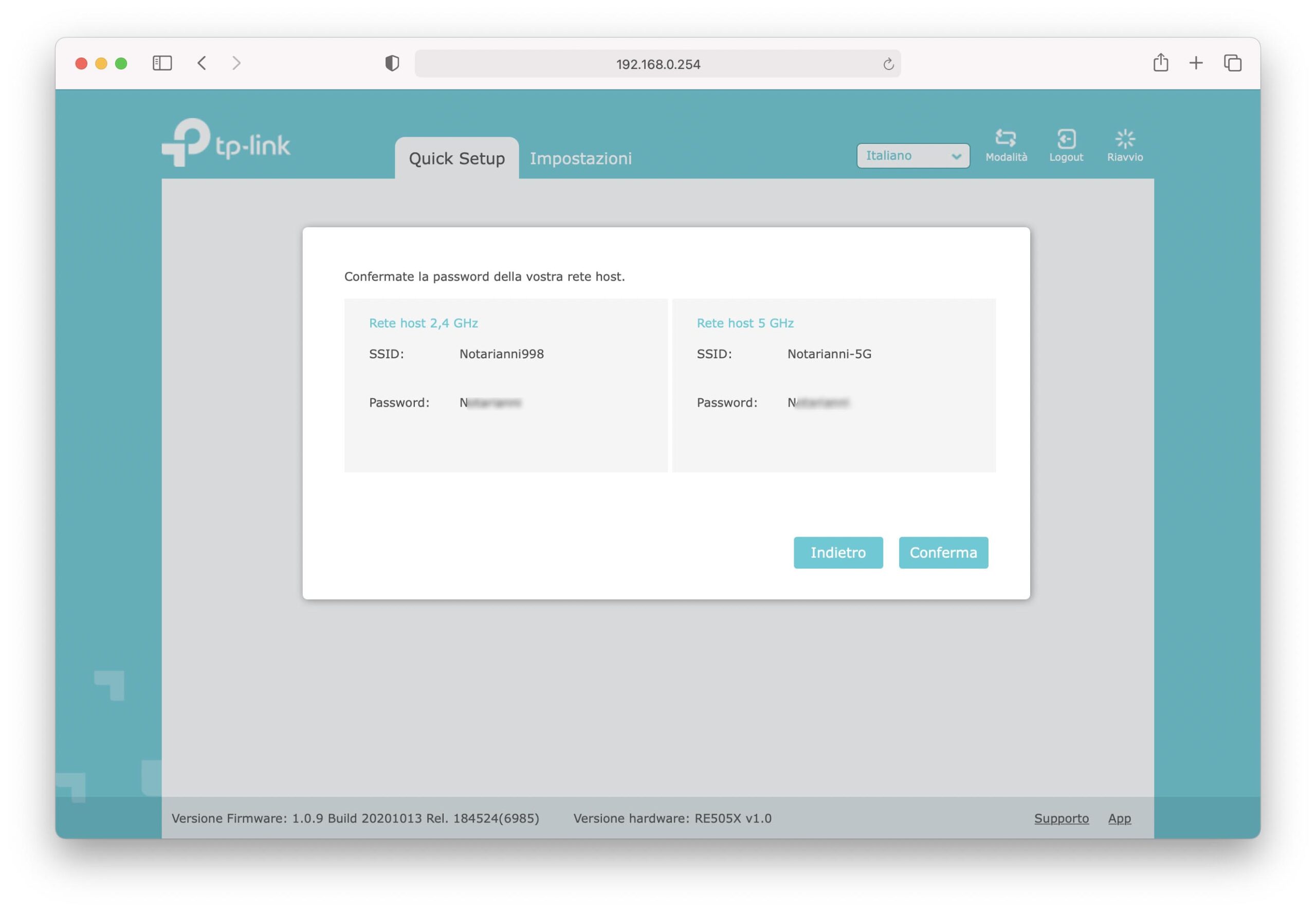Image resolution: width=1316 pixels, height=912 pixels.
Task: Select the Quick Setup tab
Action: point(456,158)
